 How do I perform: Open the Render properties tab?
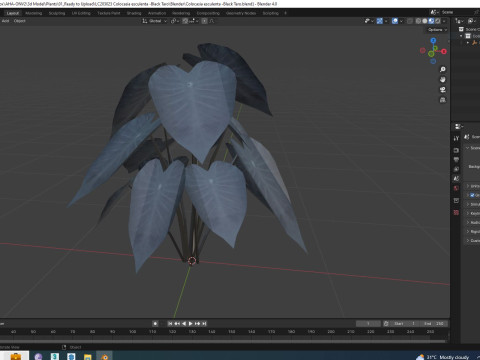(x=456, y=150)
